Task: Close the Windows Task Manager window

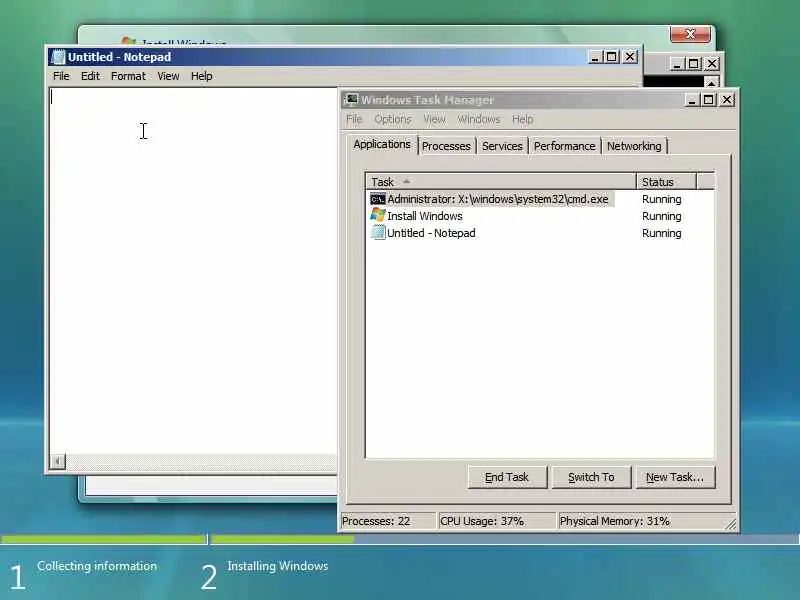Action: [727, 99]
